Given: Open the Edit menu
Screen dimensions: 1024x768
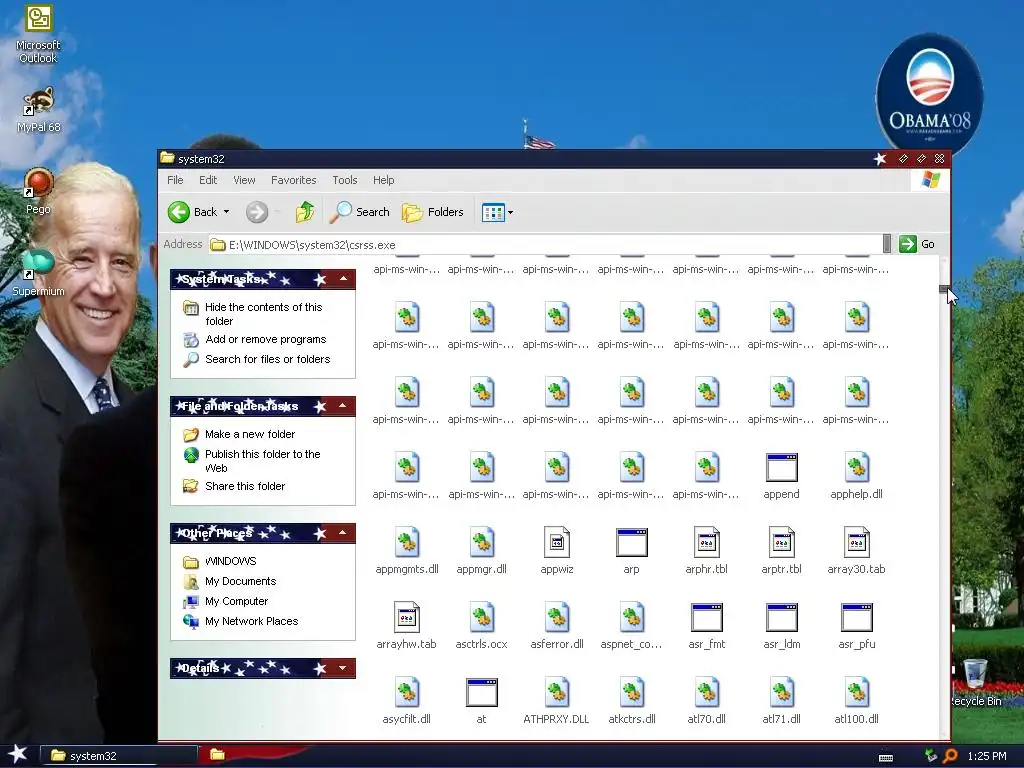Looking at the screenshot, I should click(208, 180).
